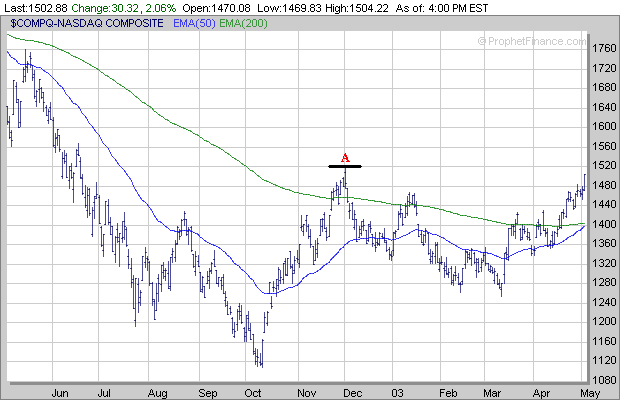
Task: Click the 1720 price axis label
Action: coord(604,68)
